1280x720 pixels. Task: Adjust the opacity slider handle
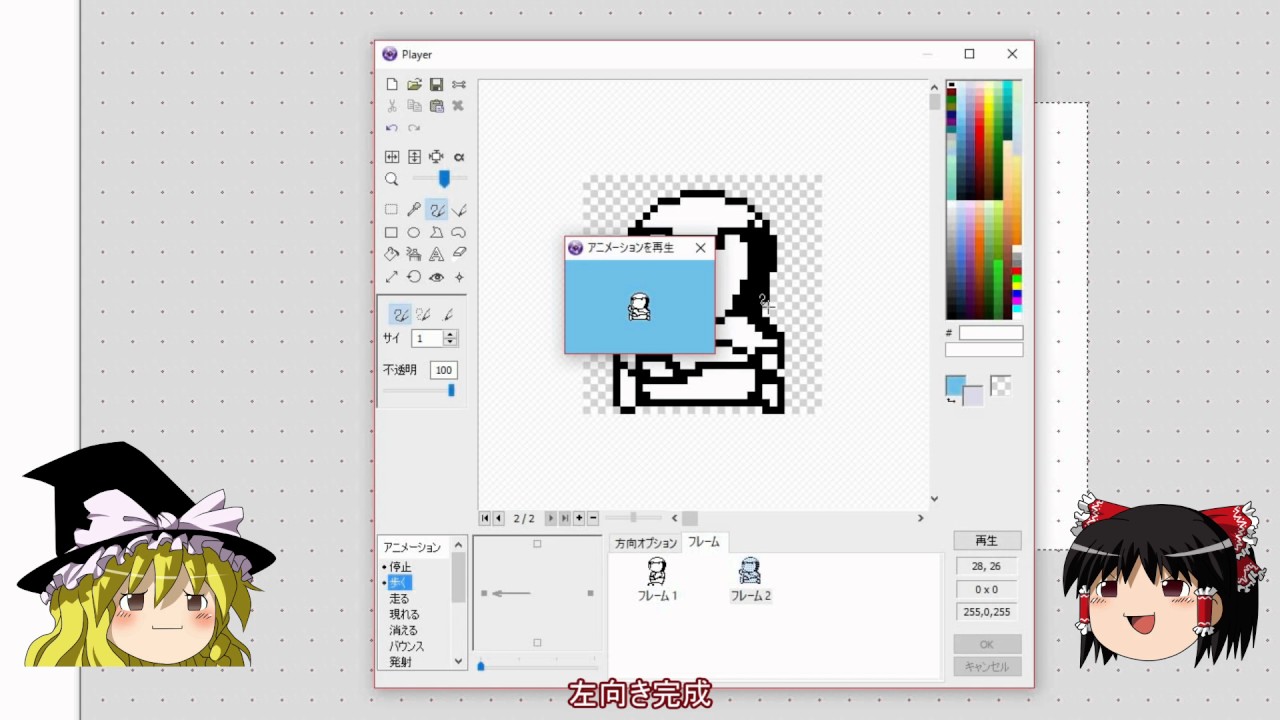coord(451,390)
